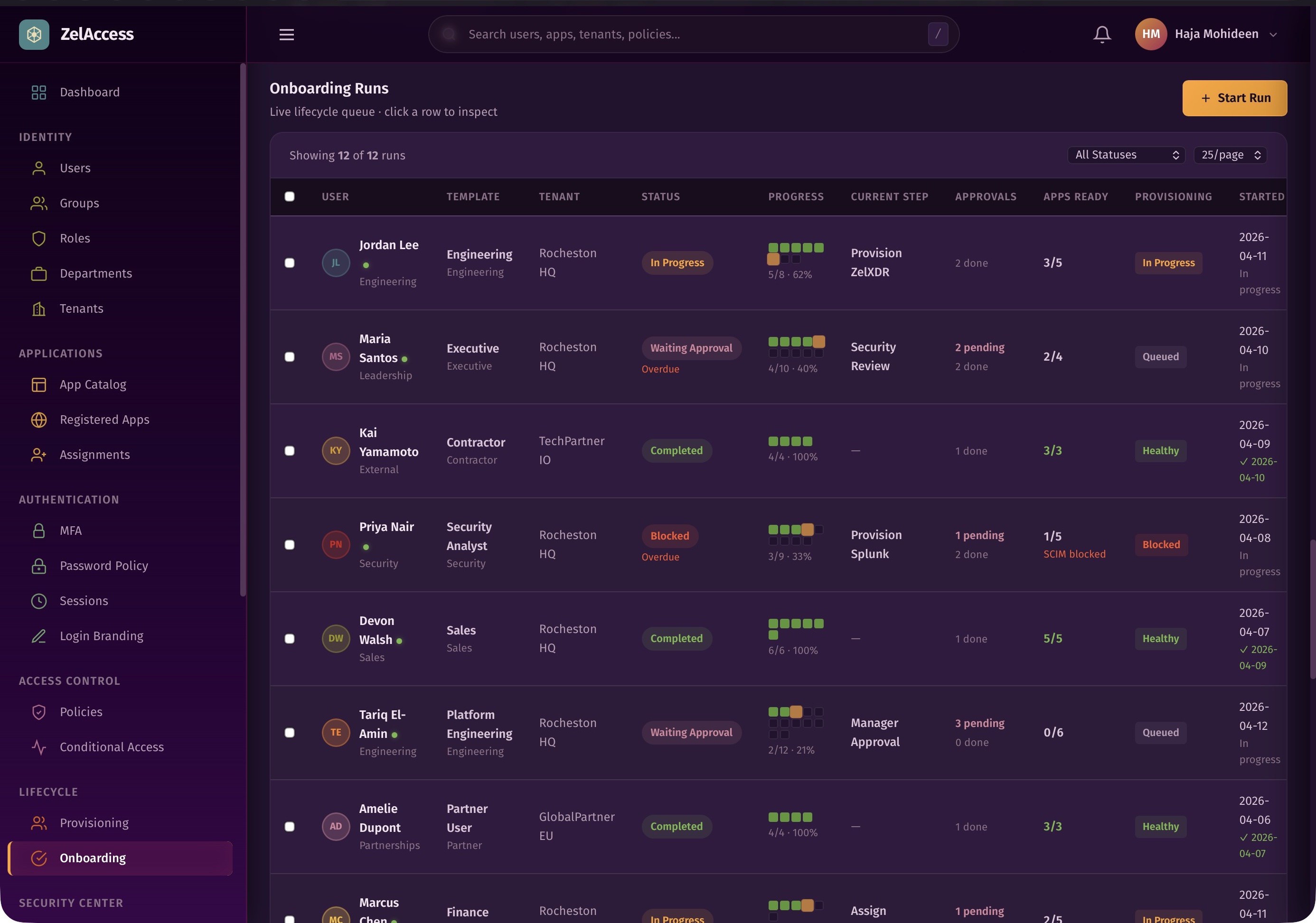Viewport: 1316px width, 923px height.
Task: Open the notification bell
Action: pyautogui.click(x=1101, y=34)
